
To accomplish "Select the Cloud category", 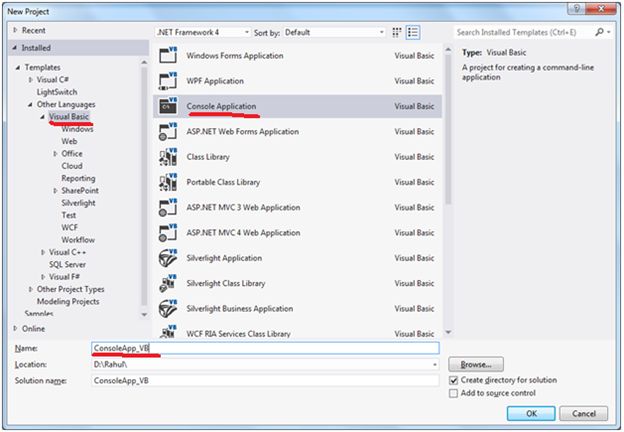I will [72, 166].
